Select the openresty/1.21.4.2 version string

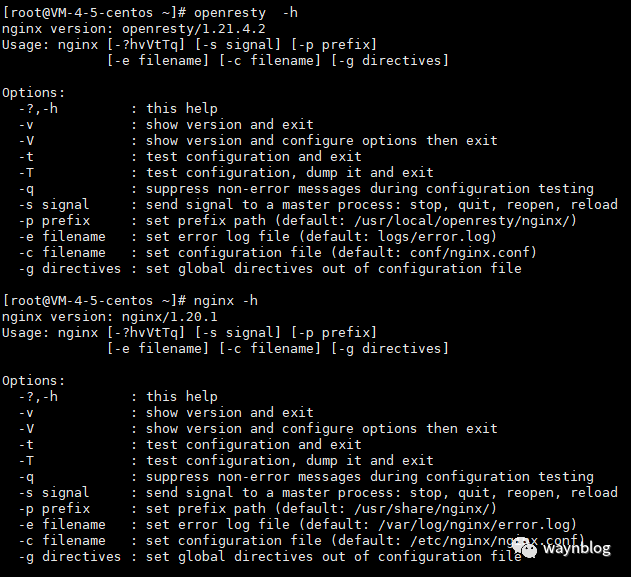tap(194, 29)
